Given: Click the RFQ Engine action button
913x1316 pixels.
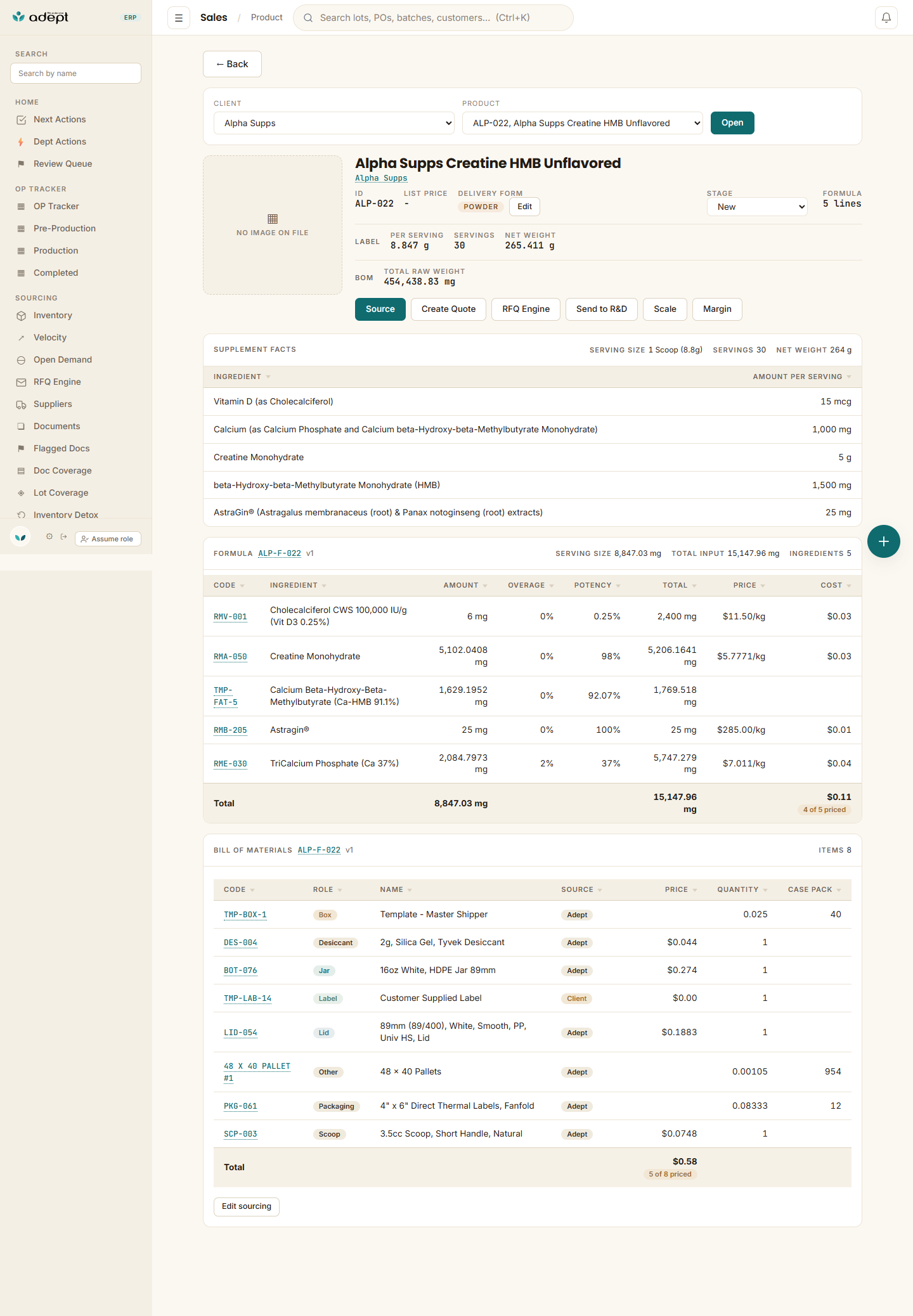Looking at the screenshot, I should tap(526, 309).
